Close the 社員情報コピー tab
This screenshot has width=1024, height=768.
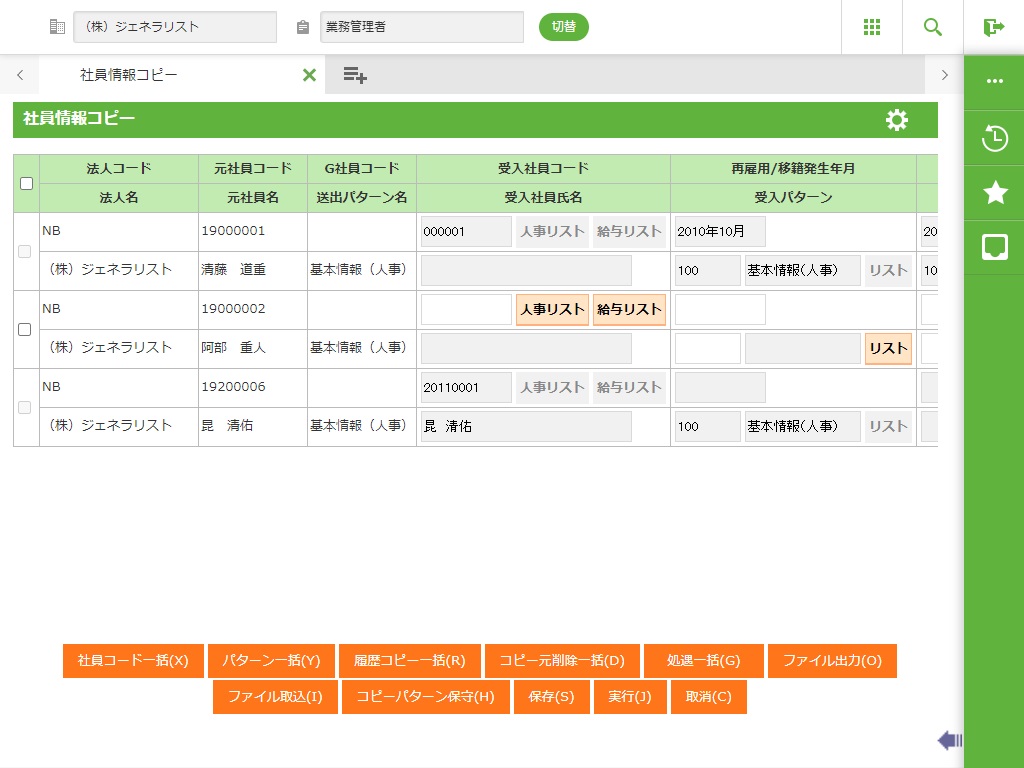[309, 75]
